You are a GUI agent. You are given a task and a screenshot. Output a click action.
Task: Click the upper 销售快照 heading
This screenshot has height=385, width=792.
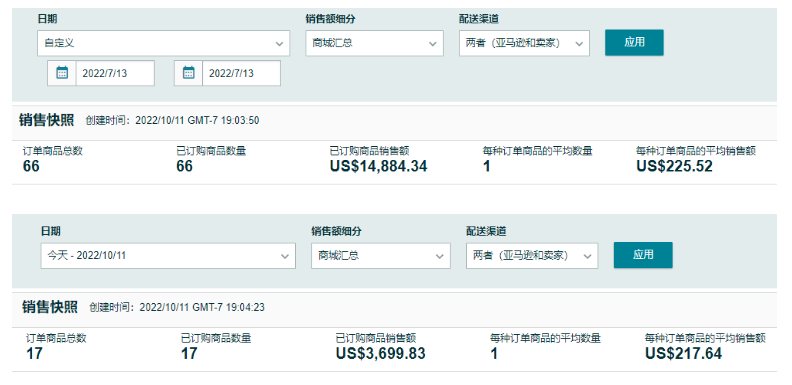click(x=46, y=120)
